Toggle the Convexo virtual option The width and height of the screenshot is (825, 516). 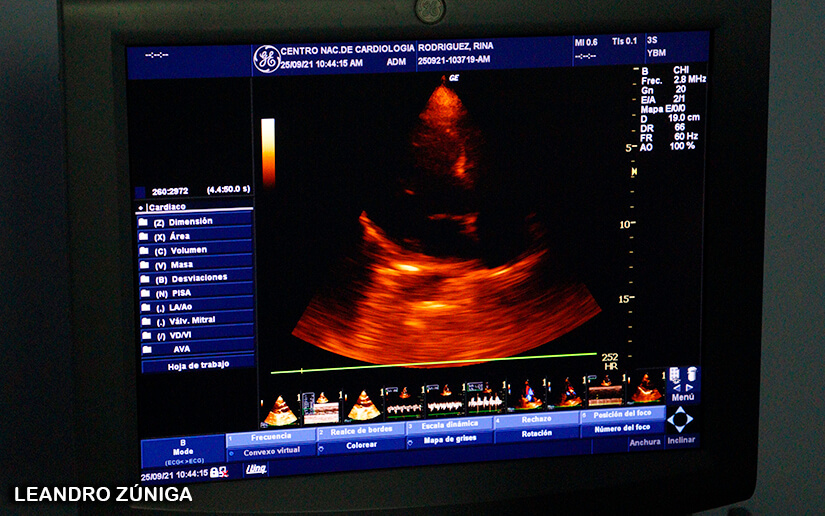[271, 452]
